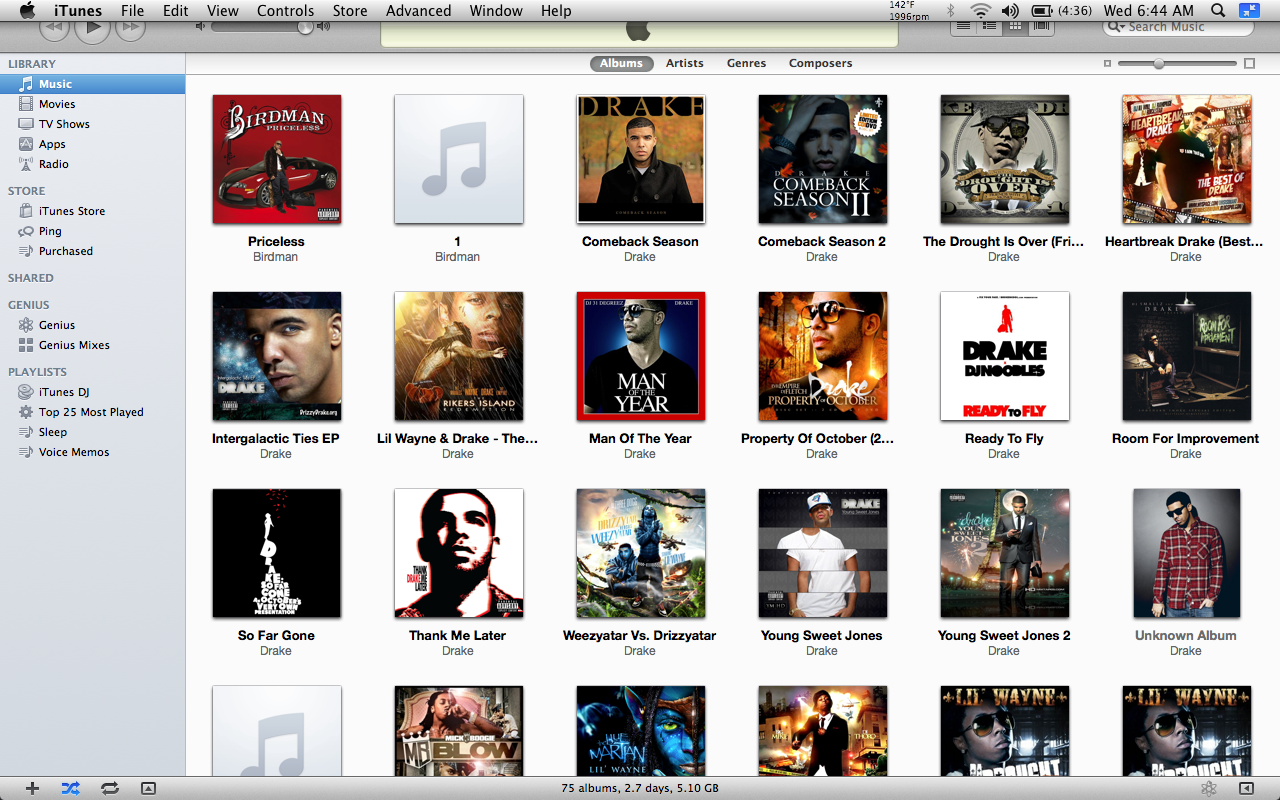The width and height of the screenshot is (1280, 800).
Task: Adjust the album artwork size slider
Action: 1158,63
